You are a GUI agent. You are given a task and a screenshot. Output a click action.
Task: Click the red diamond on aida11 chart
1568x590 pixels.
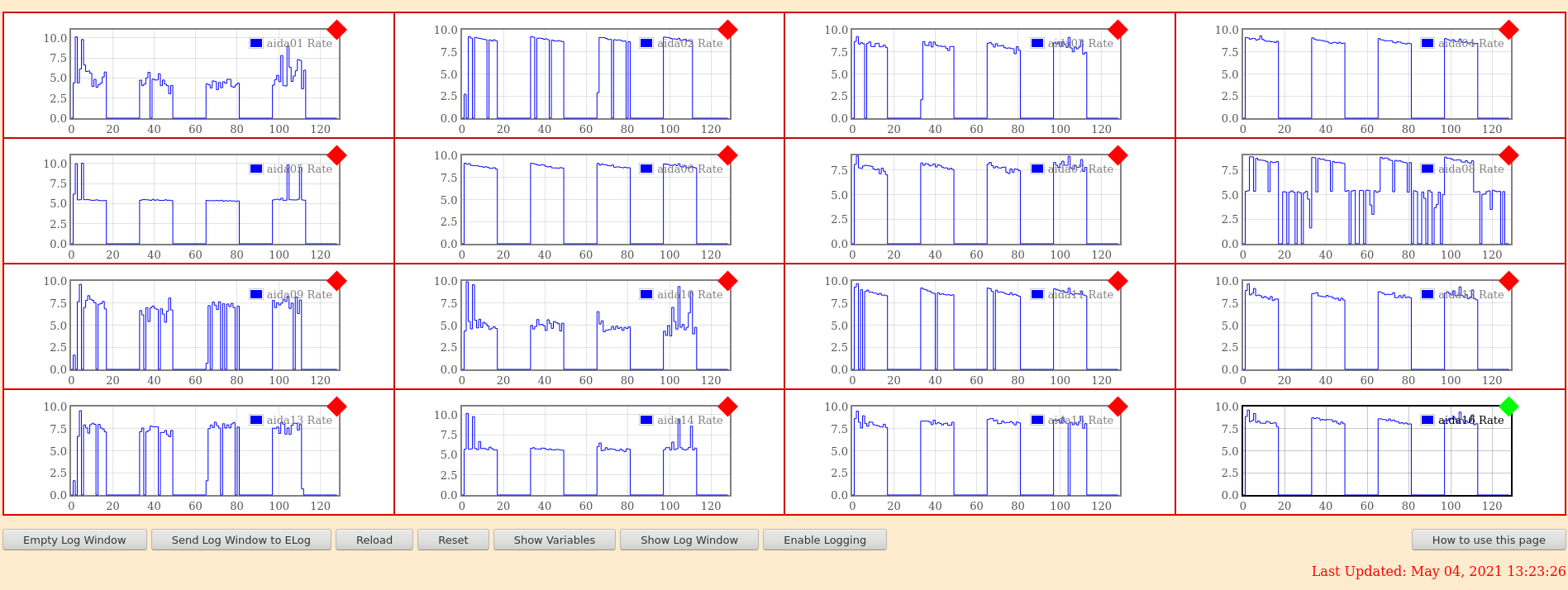tap(1118, 281)
